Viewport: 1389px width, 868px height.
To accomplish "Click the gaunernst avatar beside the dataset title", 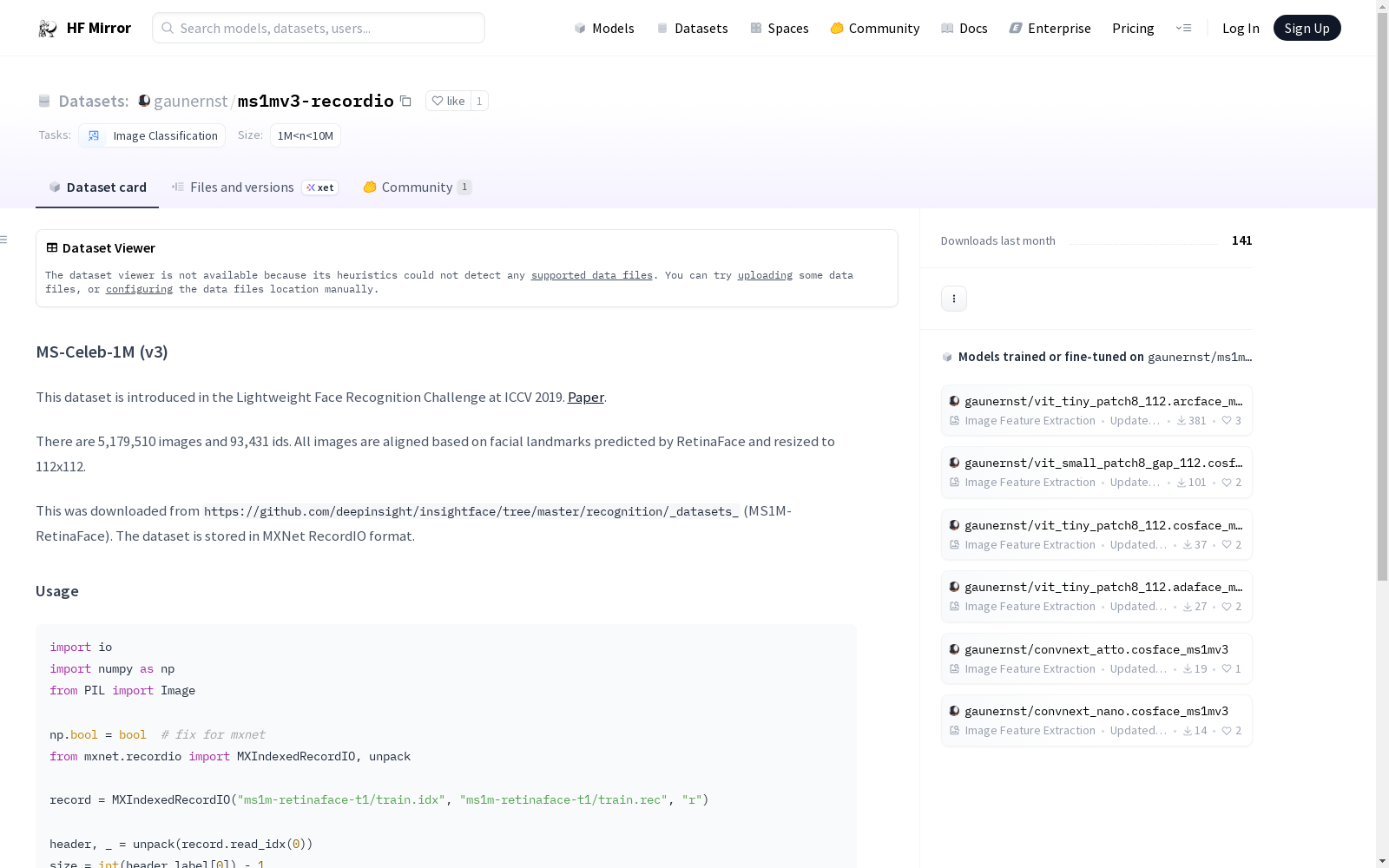I will (145, 101).
